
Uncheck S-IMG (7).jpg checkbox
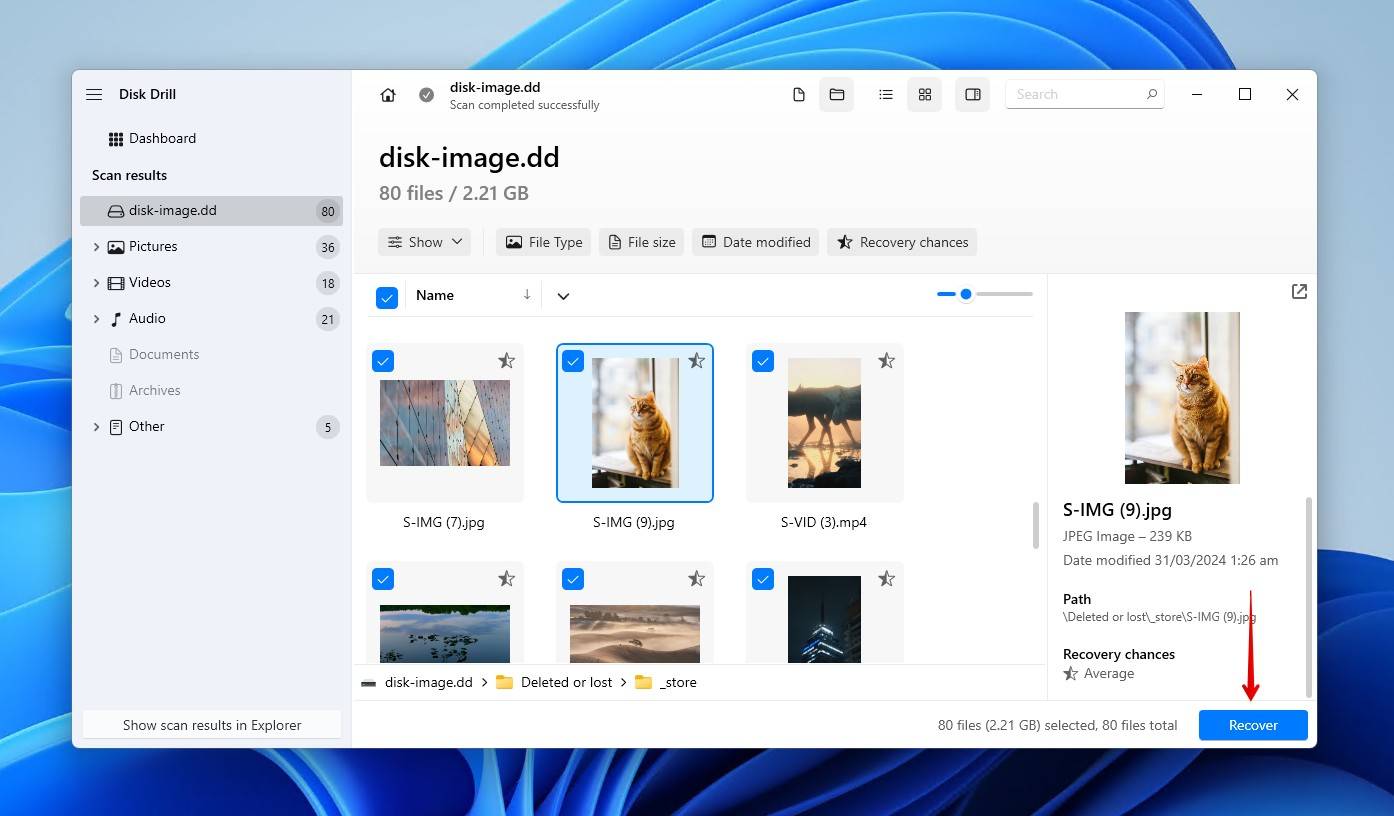click(383, 361)
